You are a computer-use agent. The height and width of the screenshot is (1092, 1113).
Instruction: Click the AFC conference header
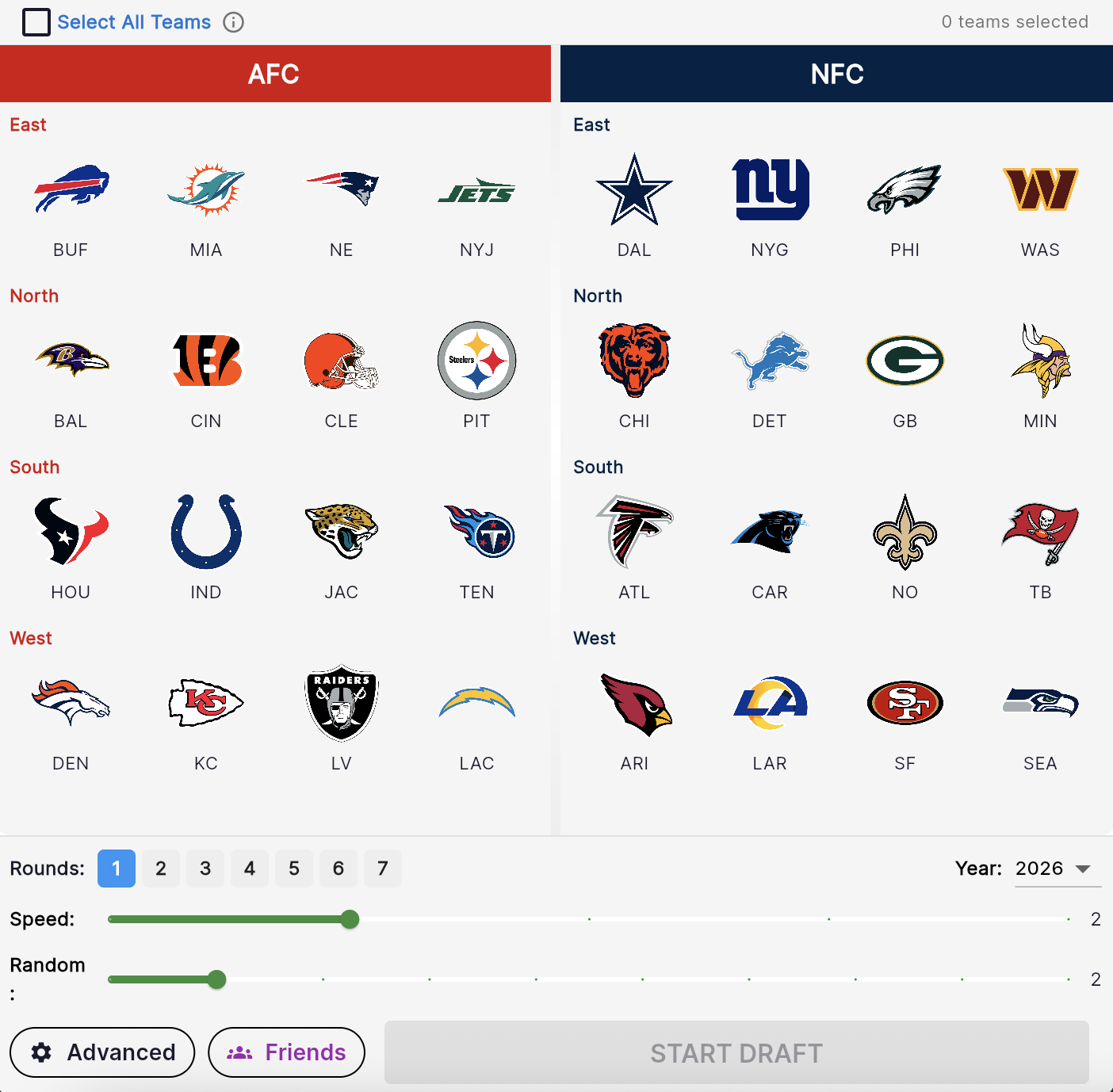click(x=275, y=74)
